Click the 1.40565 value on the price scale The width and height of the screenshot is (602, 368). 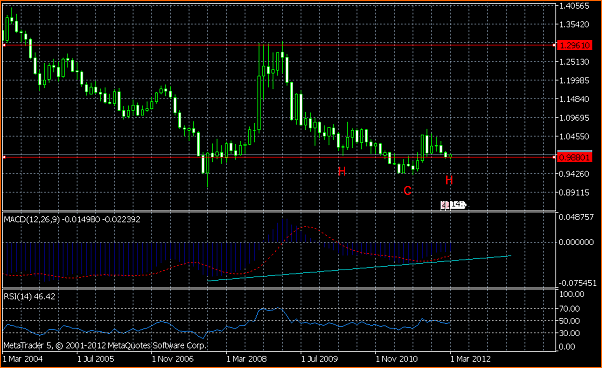pyautogui.click(x=574, y=6)
